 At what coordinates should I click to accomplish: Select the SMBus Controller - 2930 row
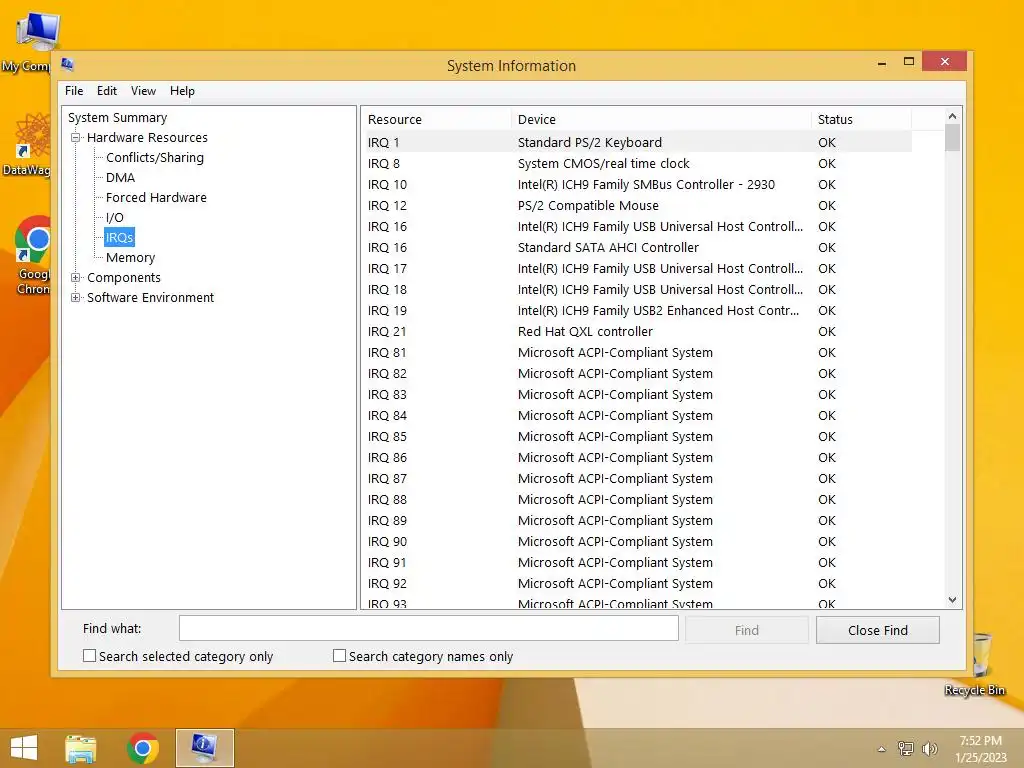pos(637,184)
